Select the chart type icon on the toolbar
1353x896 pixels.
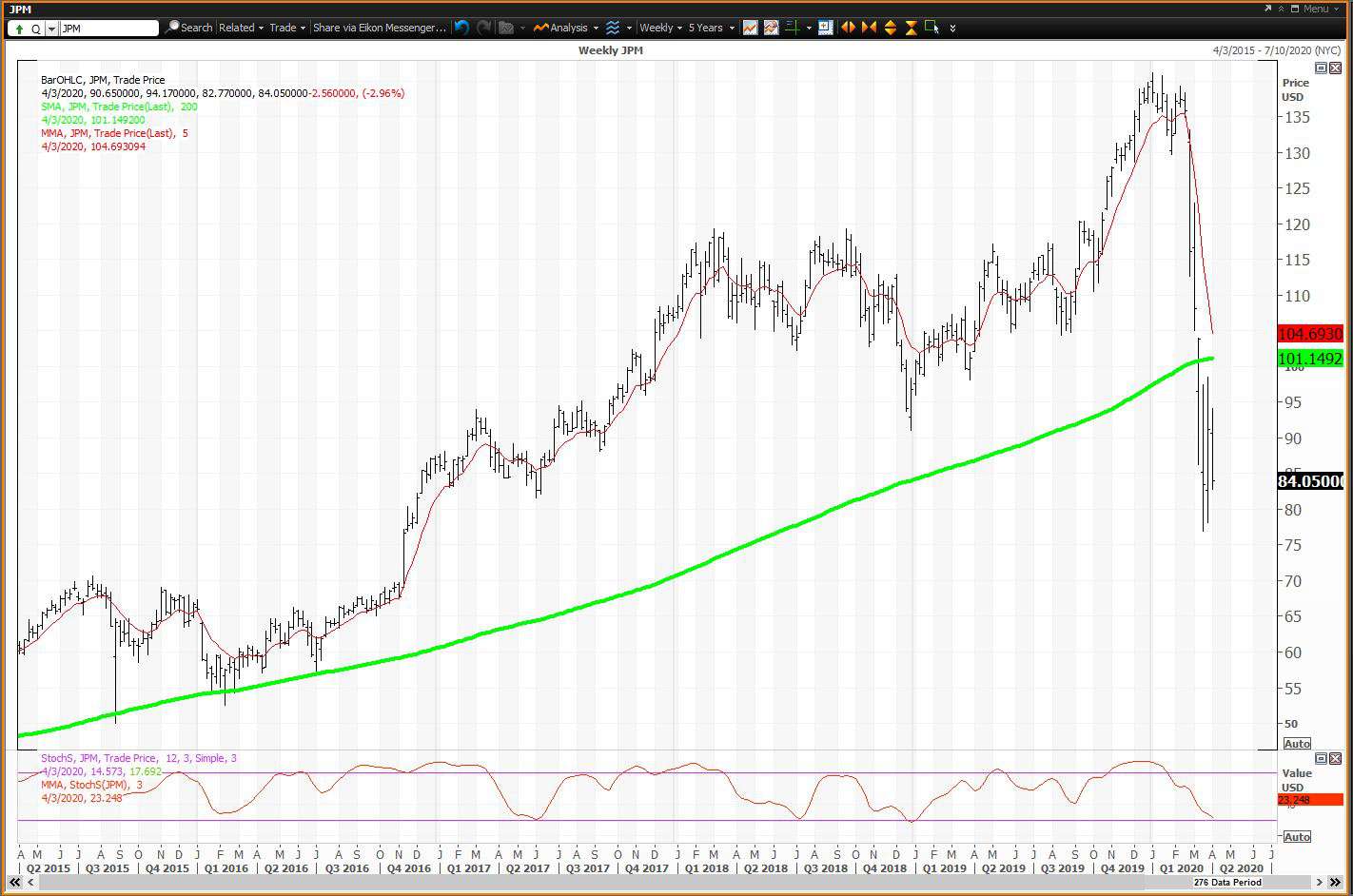click(749, 28)
